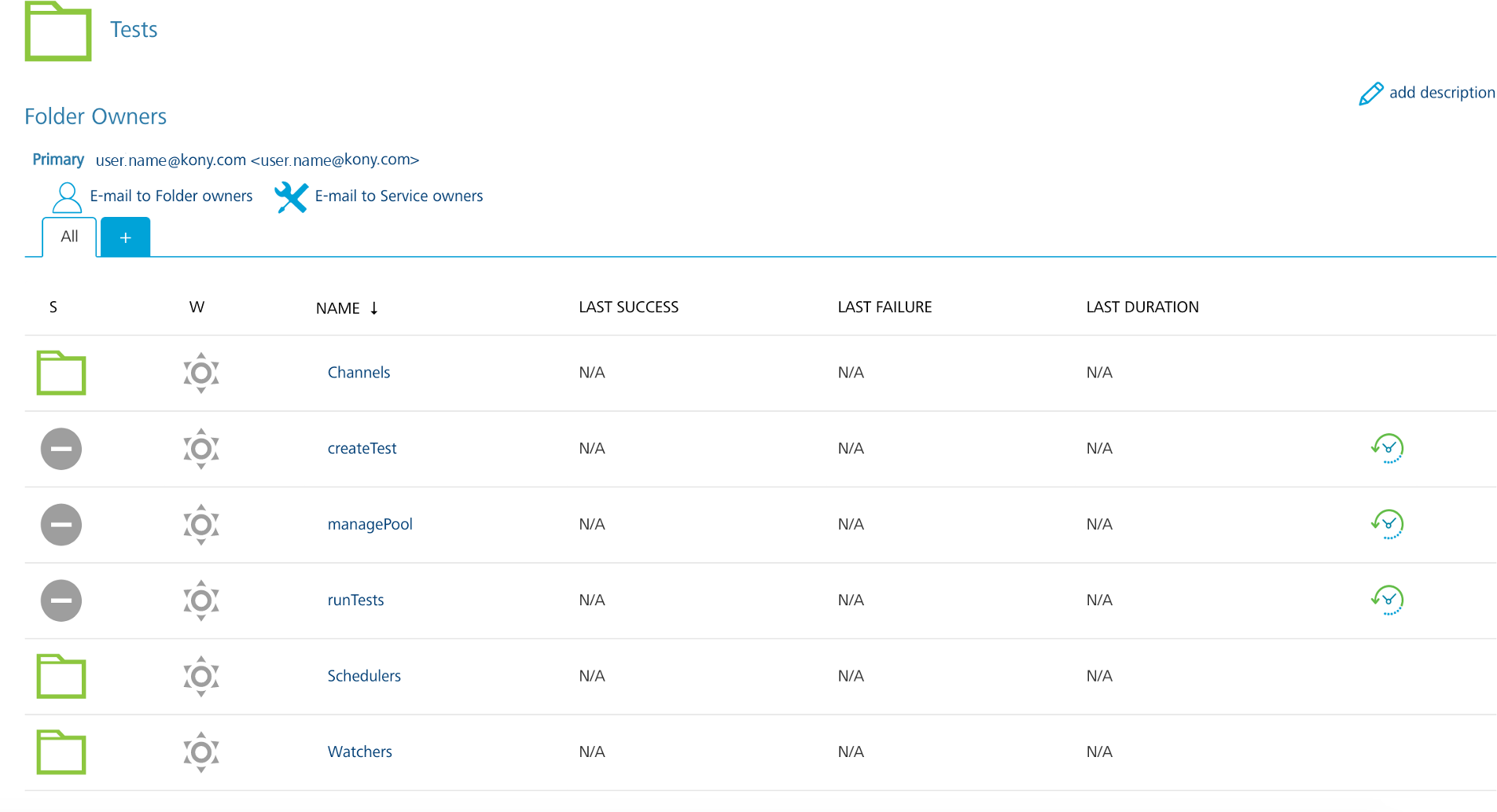Click the person icon for Folder owners

(67, 197)
